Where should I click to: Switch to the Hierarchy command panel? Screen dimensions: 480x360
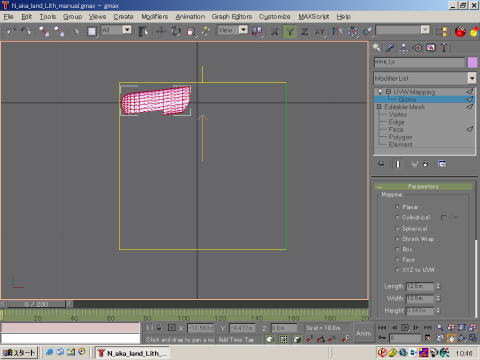pos(404,48)
